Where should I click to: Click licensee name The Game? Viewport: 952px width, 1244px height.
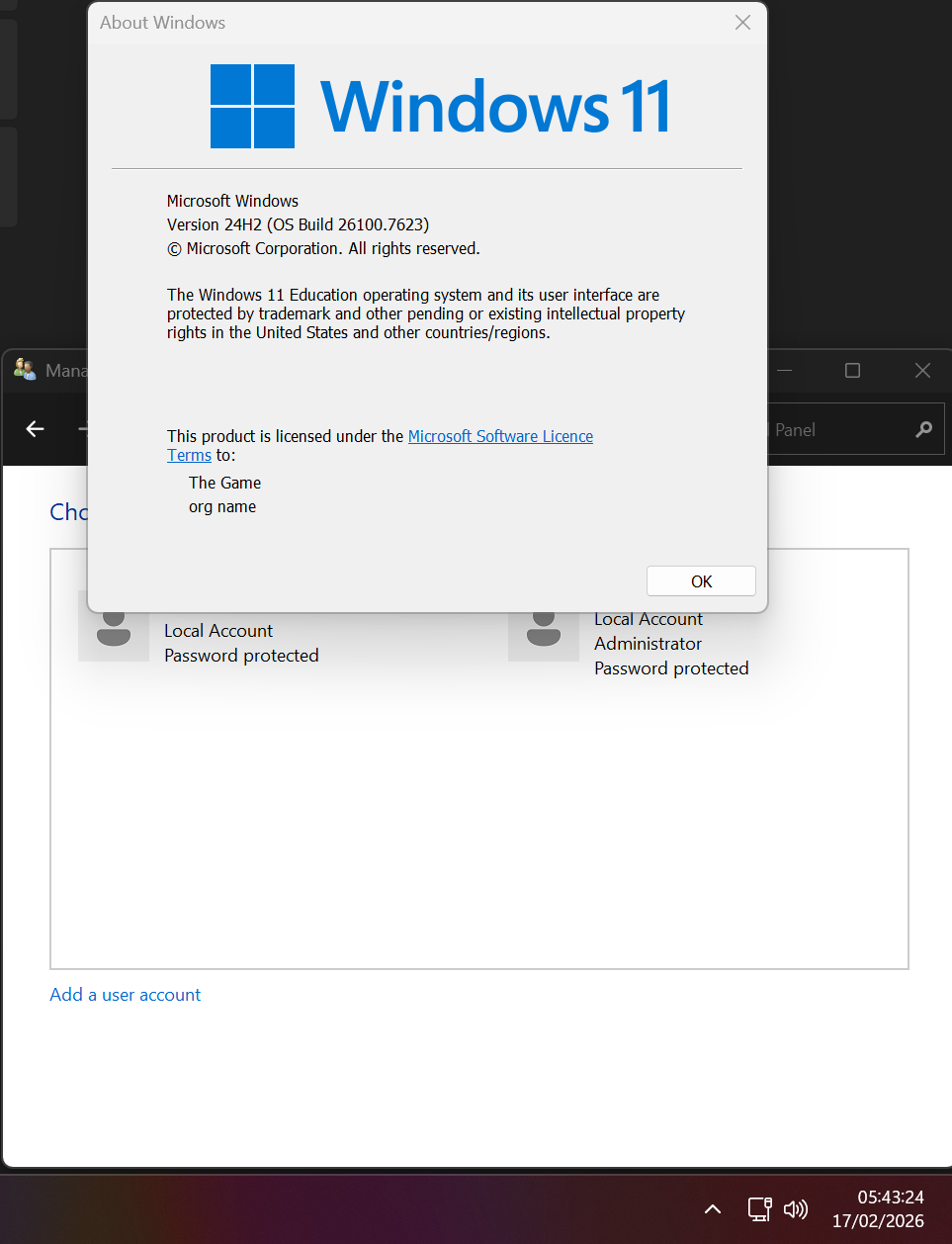coord(225,483)
